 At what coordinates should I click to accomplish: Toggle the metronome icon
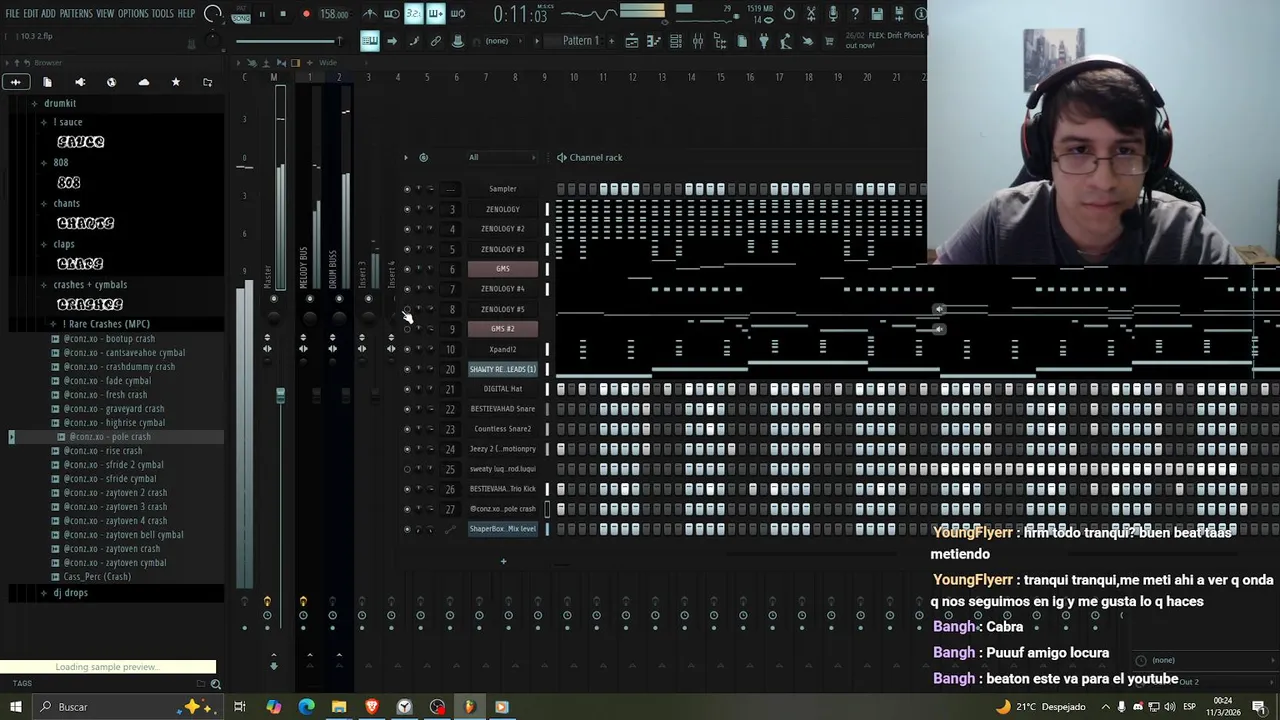pos(370,14)
